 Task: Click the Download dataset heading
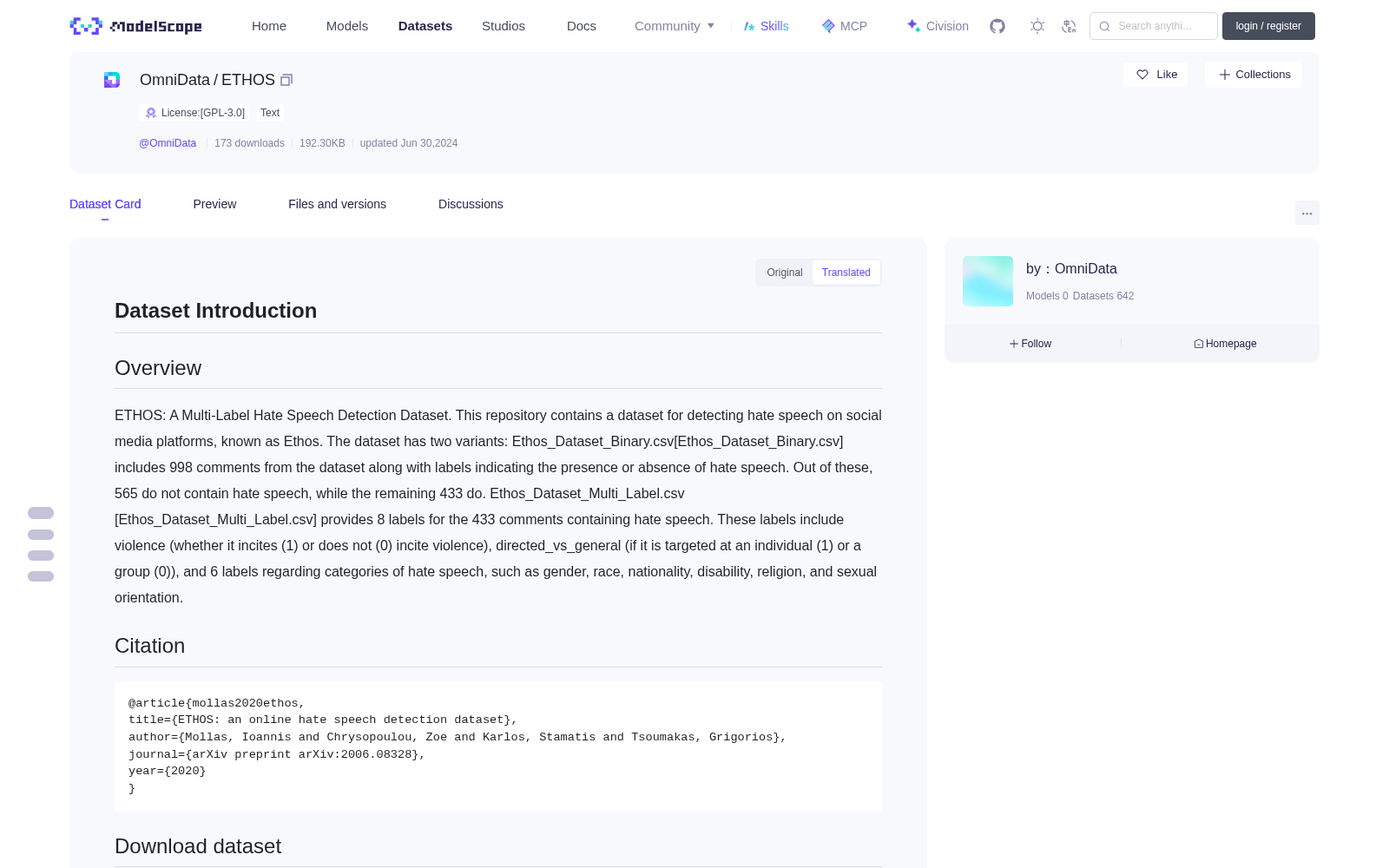[198, 846]
